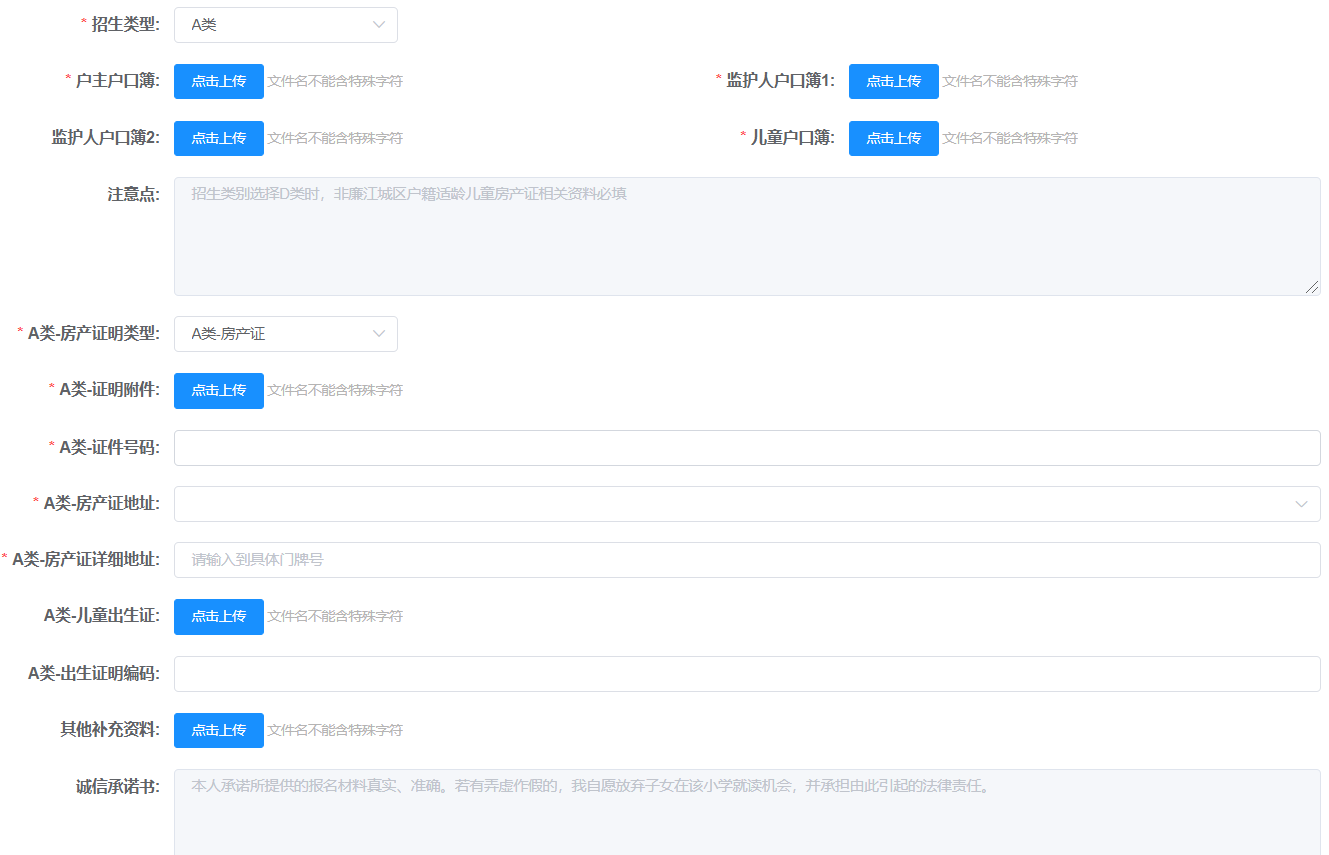Upload the A类-儿童出生证 file

click(x=219, y=616)
